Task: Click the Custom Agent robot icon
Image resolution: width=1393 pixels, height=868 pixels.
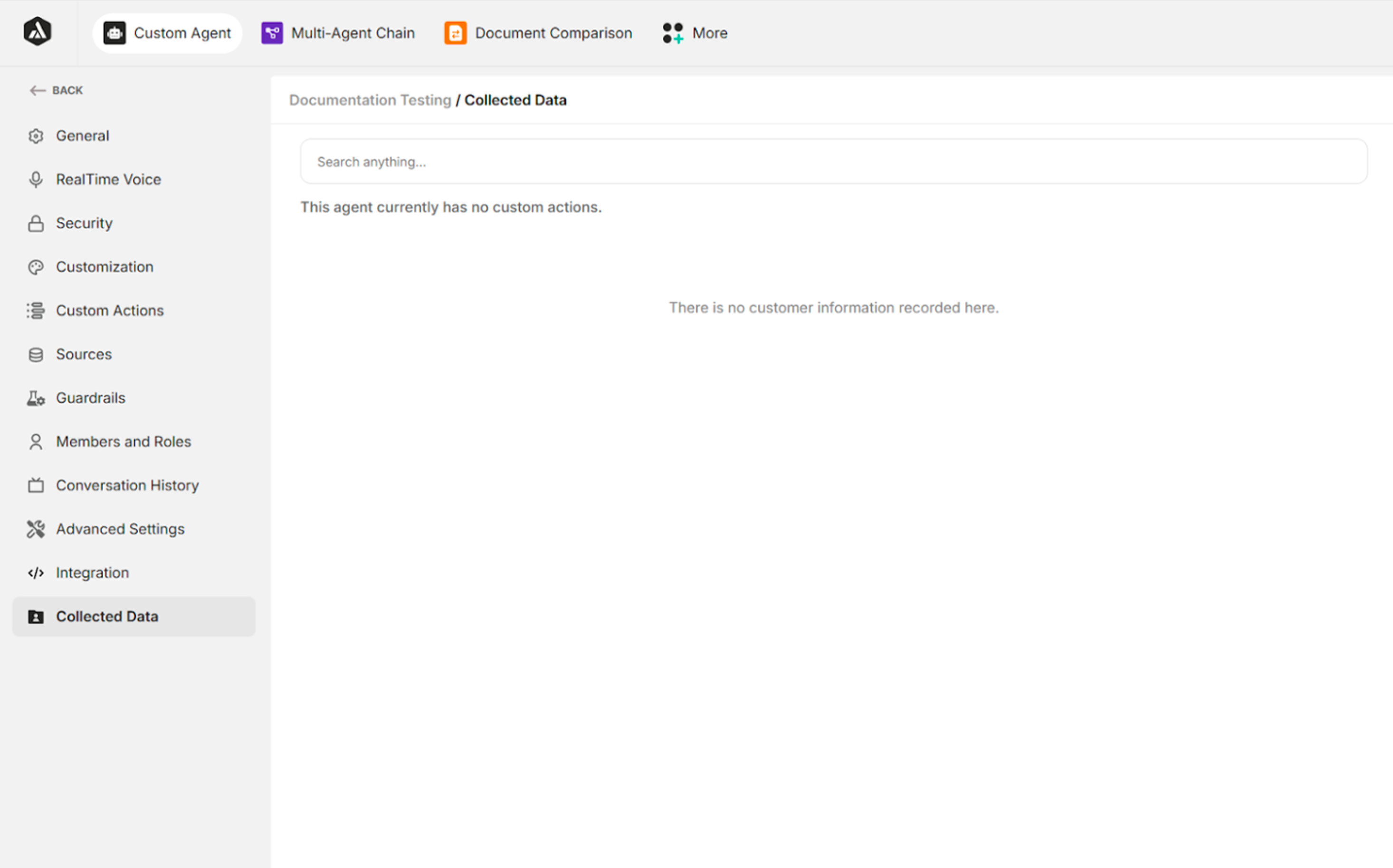Action: [114, 33]
